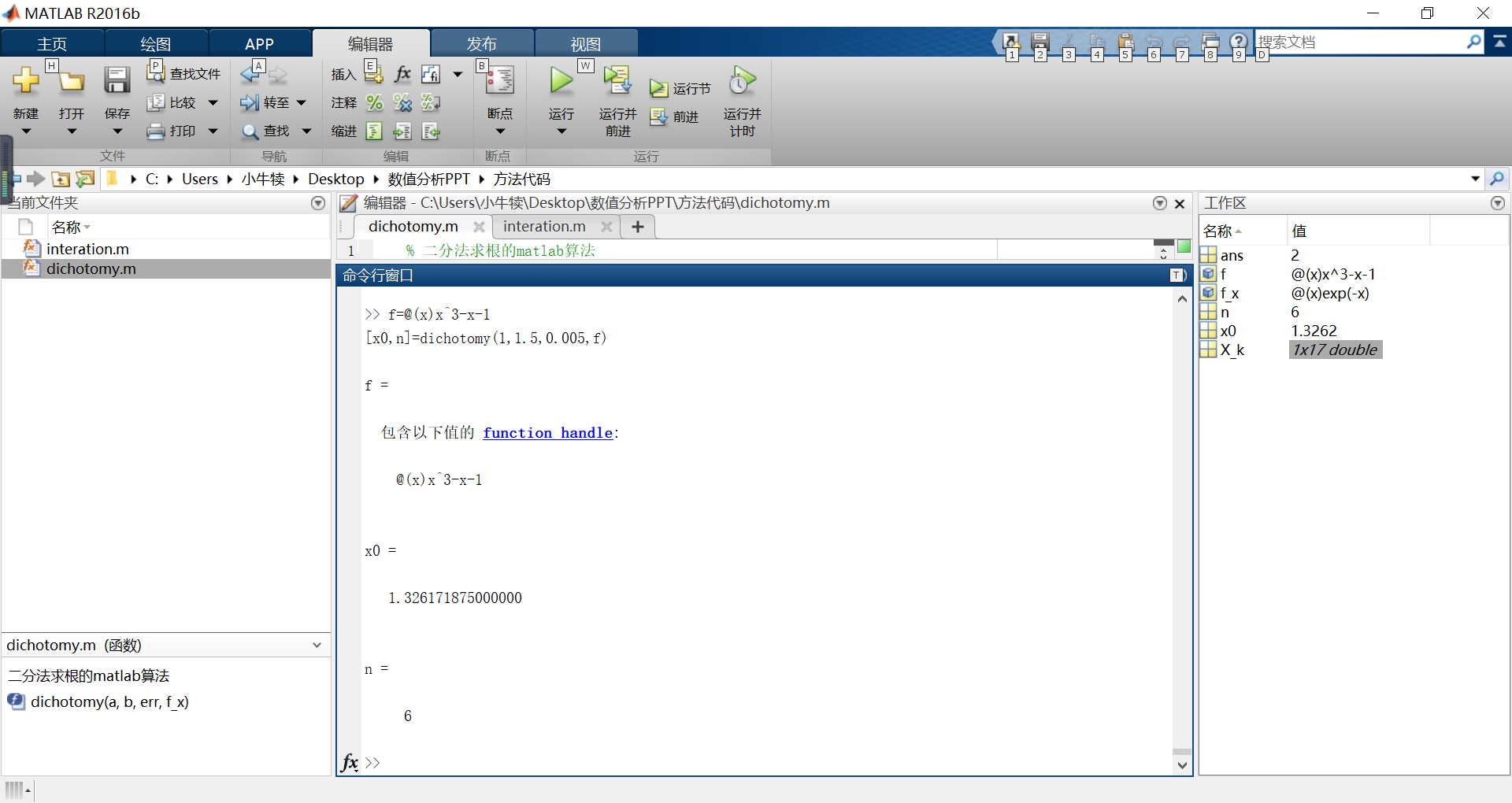Click the uncomment icon
This screenshot has width=1512, height=803.
click(x=402, y=102)
